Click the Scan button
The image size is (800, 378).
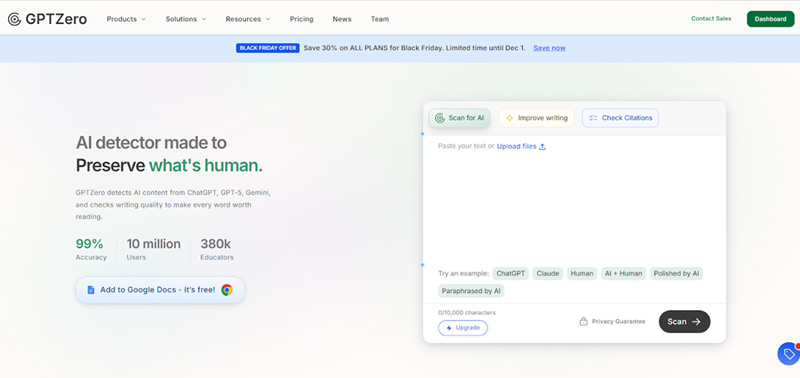click(x=684, y=322)
